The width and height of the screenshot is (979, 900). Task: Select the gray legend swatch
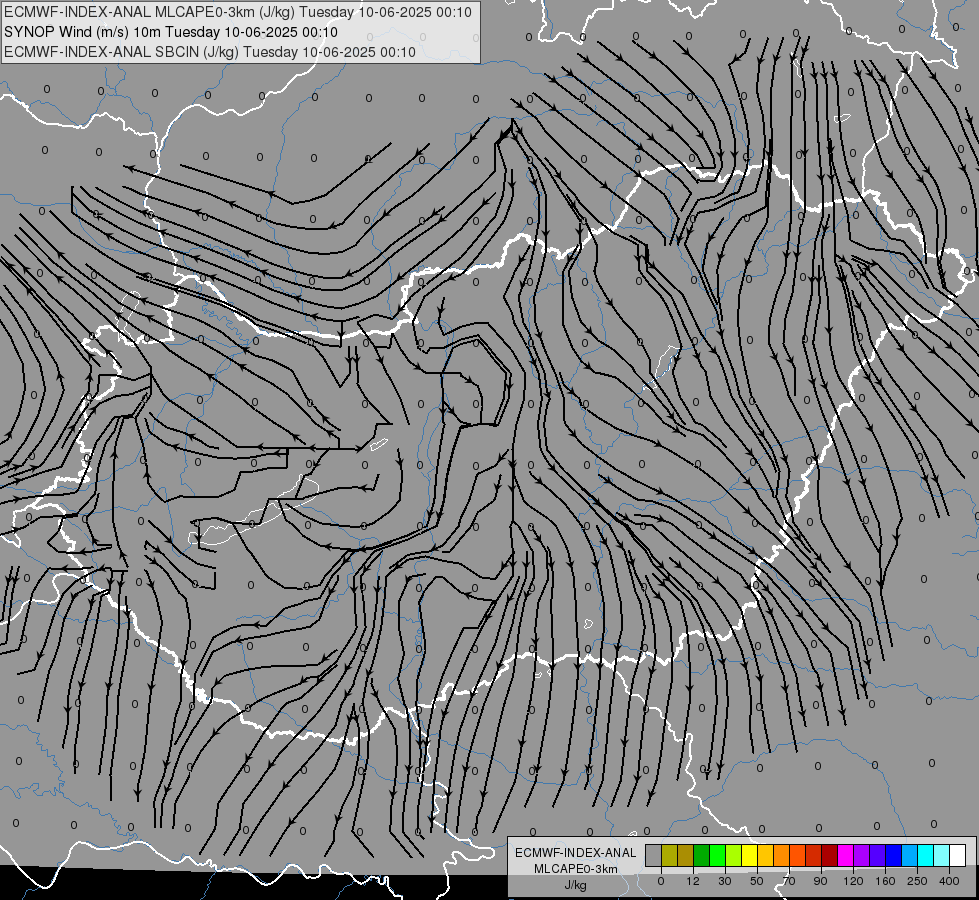click(x=654, y=855)
